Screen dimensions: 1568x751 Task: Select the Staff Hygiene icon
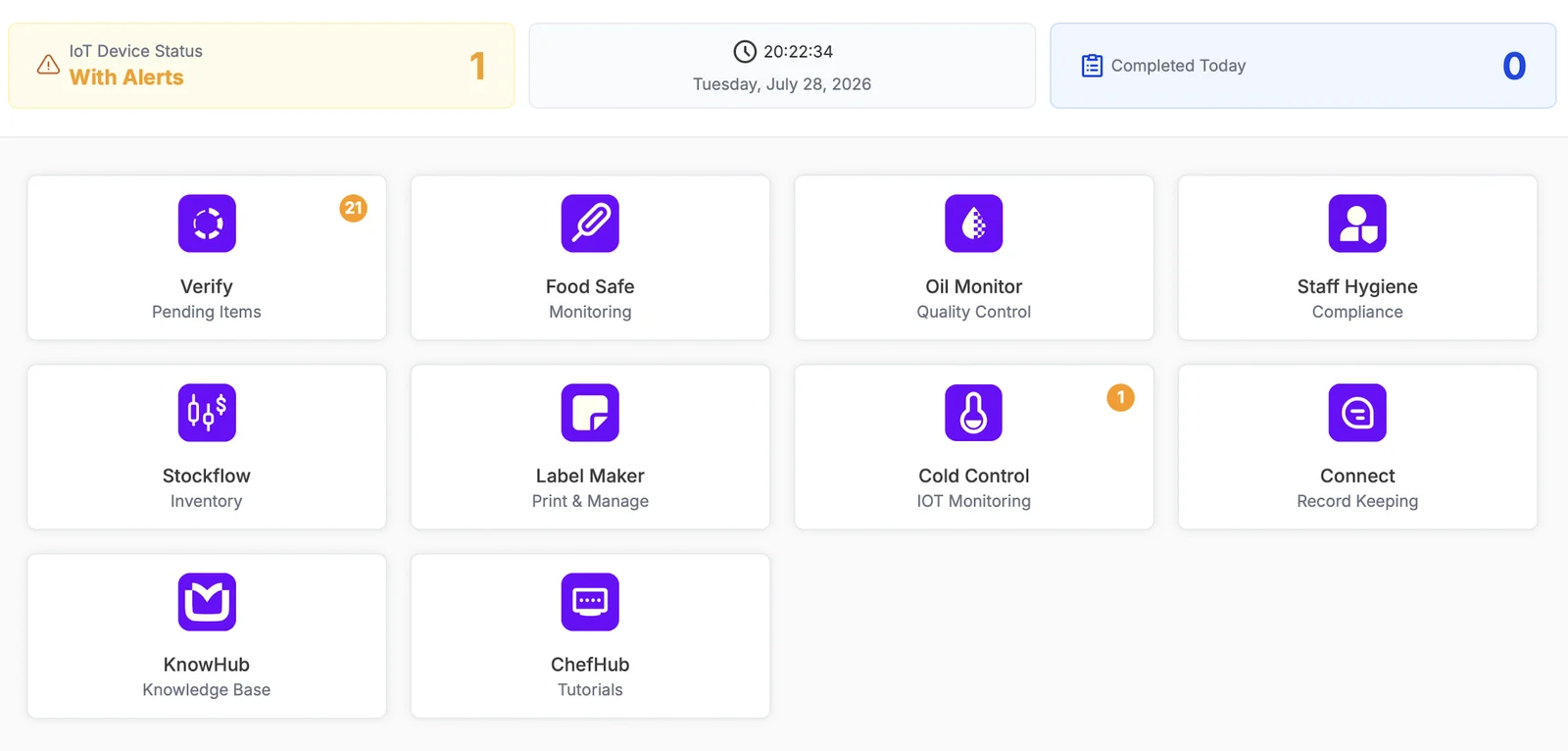[1357, 224]
